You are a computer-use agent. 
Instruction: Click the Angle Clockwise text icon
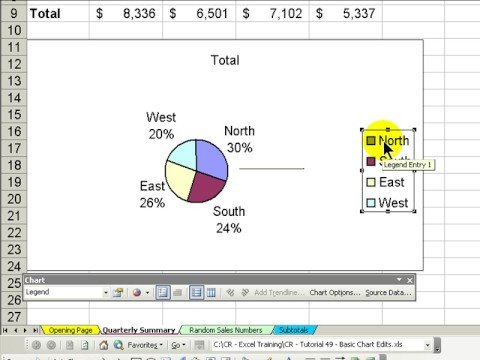point(230,293)
